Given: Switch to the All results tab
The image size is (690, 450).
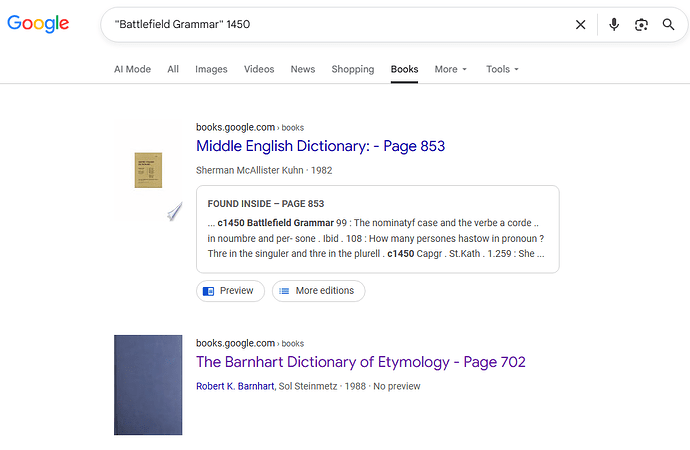Looking at the screenshot, I should point(173,69).
